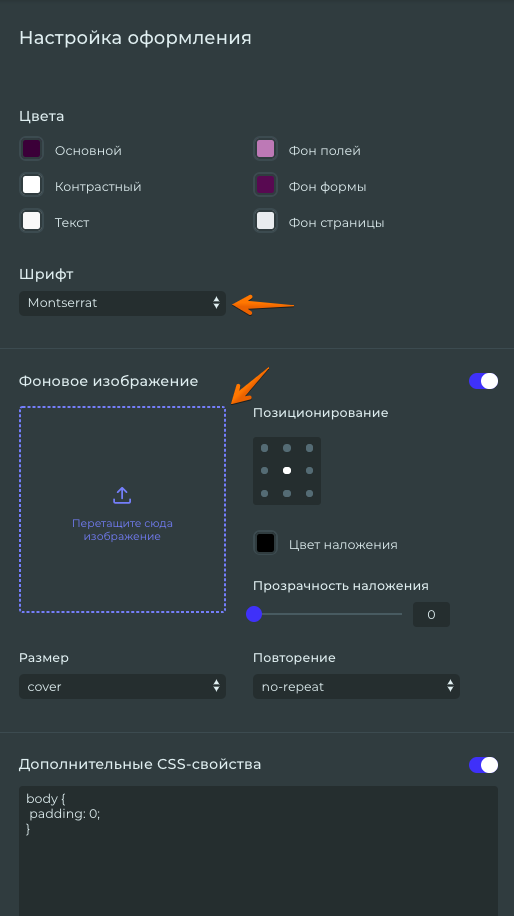Viewport: 514px width, 916px height.
Task: Select top-left positioning dot
Action: pos(265,448)
